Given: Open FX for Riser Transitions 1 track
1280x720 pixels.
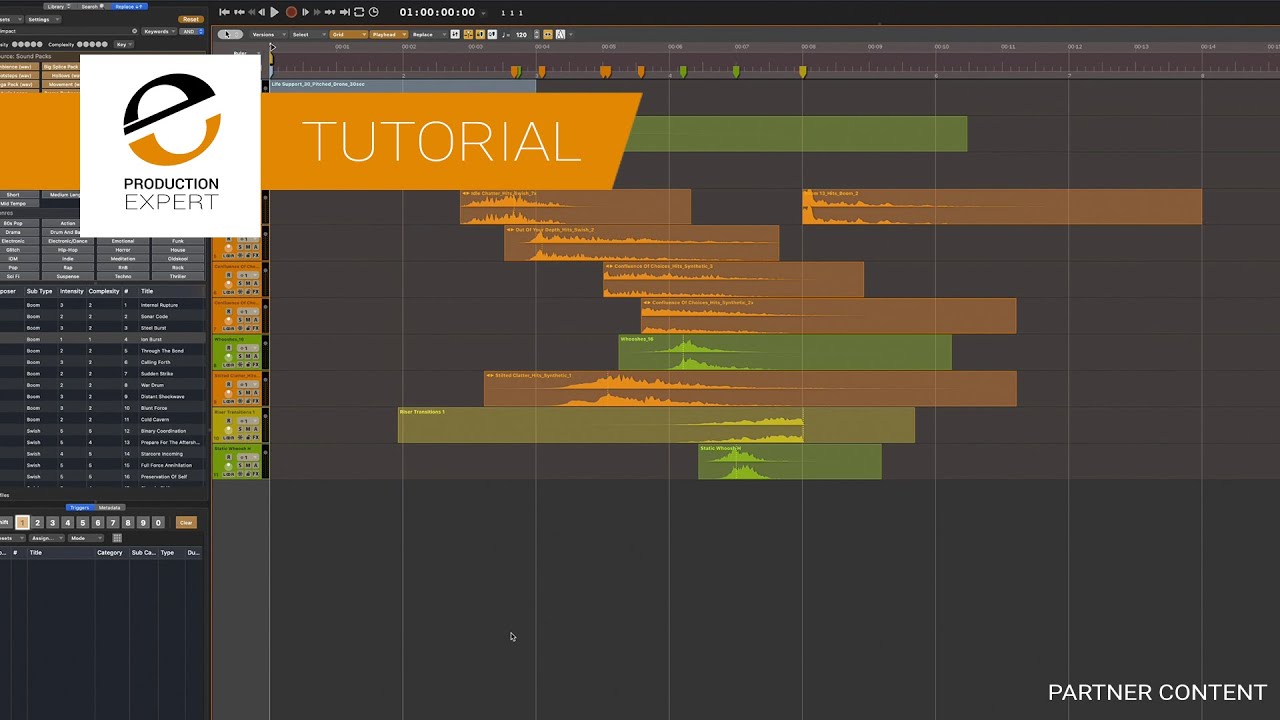Looking at the screenshot, I should pyautogui.click(x=255, y=437).
